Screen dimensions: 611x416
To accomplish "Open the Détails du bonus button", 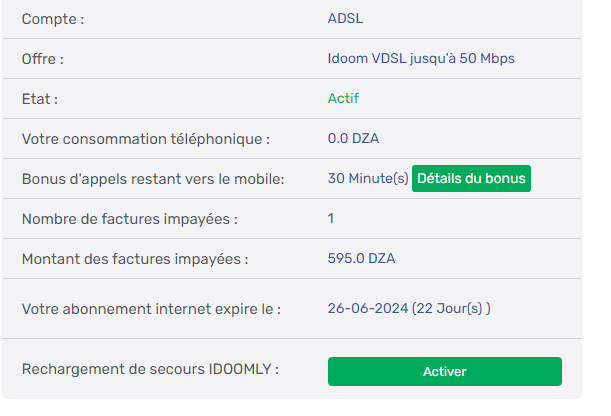I will 470,179.
